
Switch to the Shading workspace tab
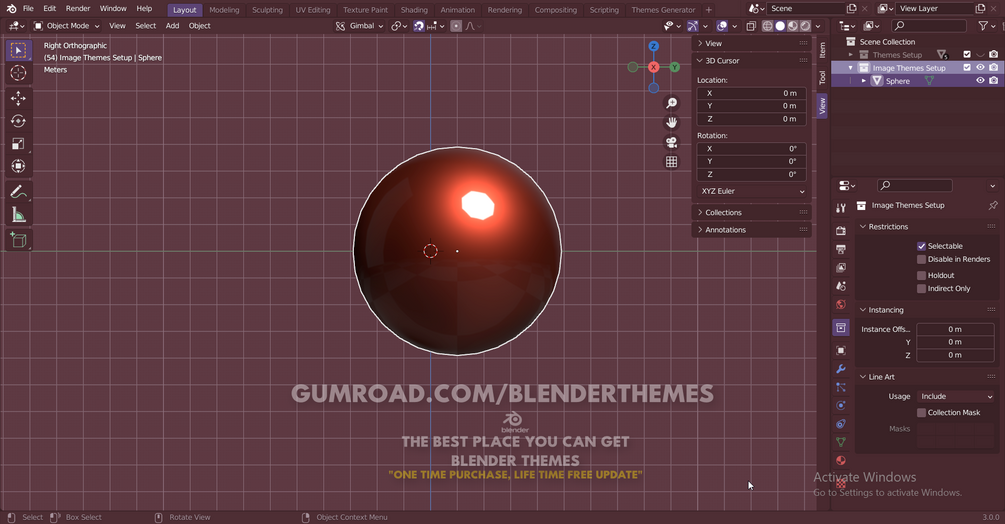coord(414,10)
